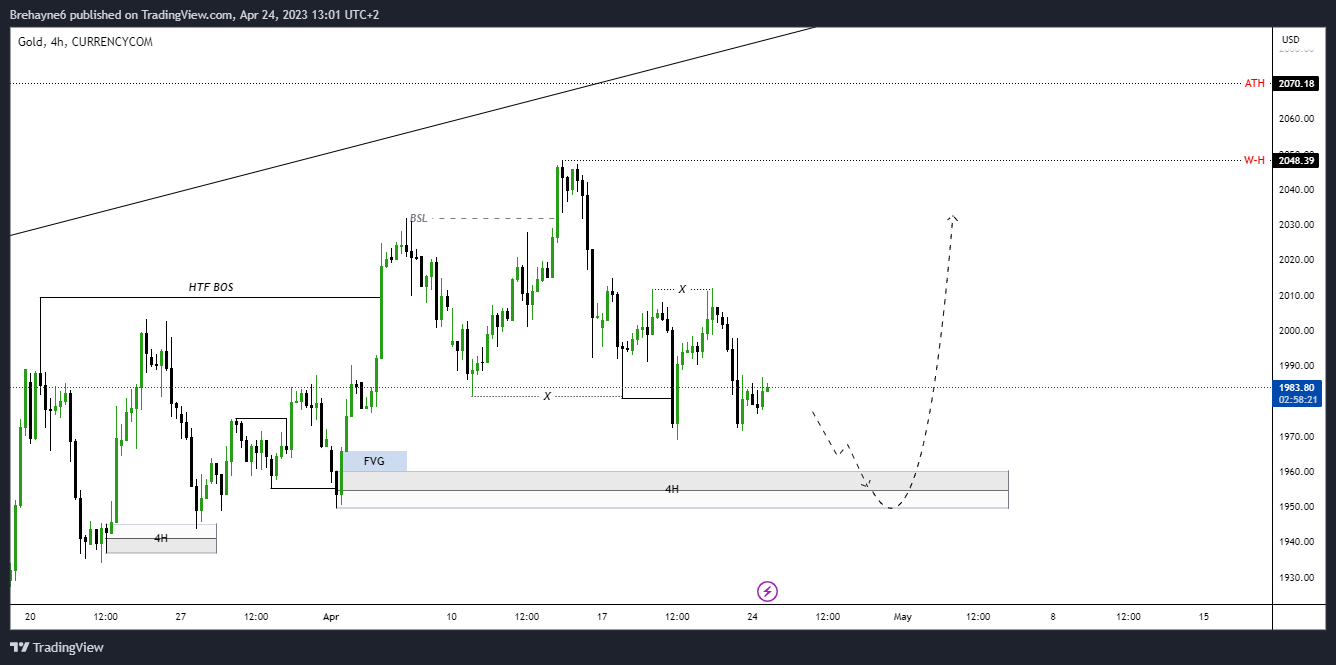Click the 2040.00 price axis label
The image size is (1336, 665).
(1296, 190)
